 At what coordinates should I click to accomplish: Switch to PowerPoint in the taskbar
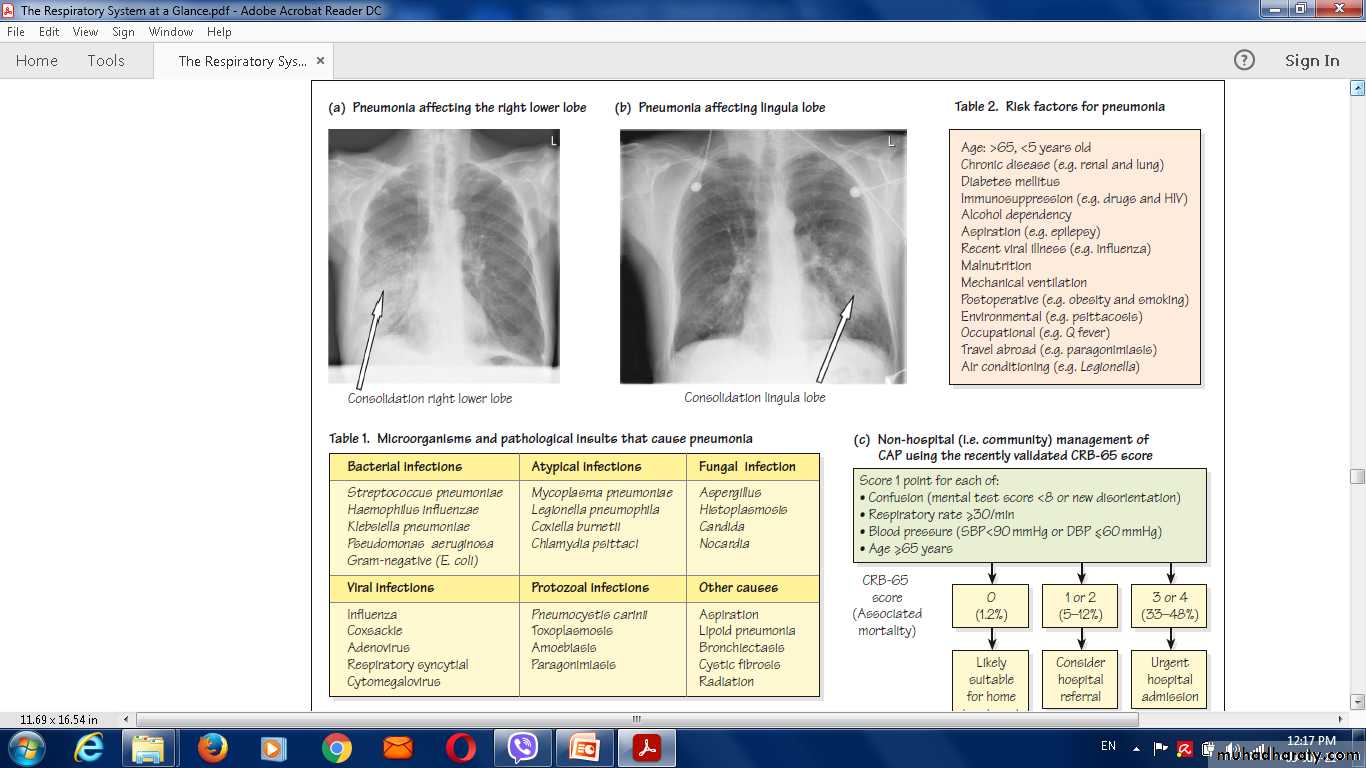point(584,747)
